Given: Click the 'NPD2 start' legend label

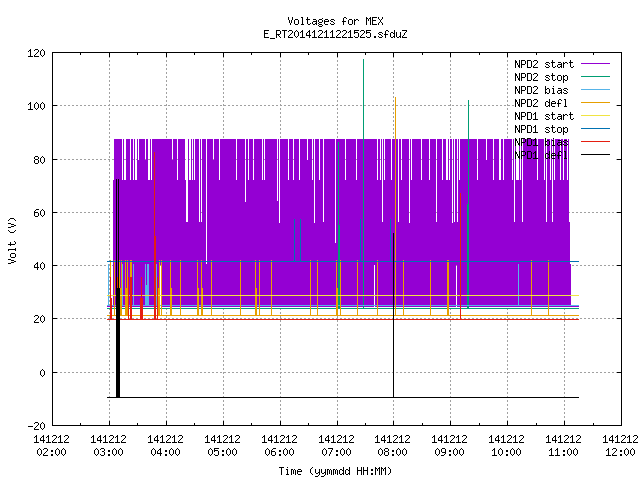Looking at the screenshot, I should [x=544, y=64].
